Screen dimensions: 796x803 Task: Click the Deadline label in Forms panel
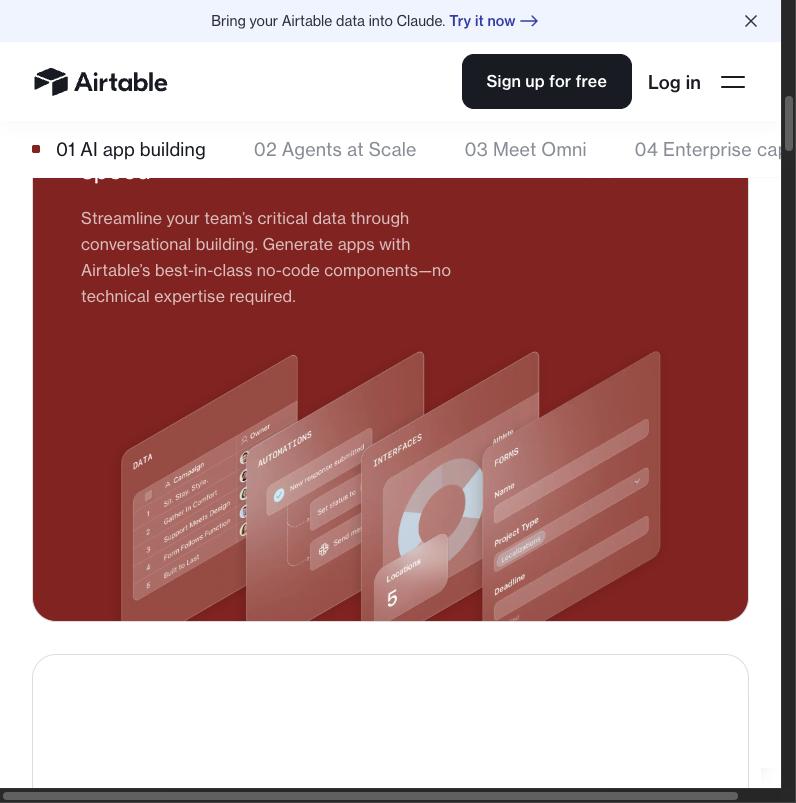510,584
